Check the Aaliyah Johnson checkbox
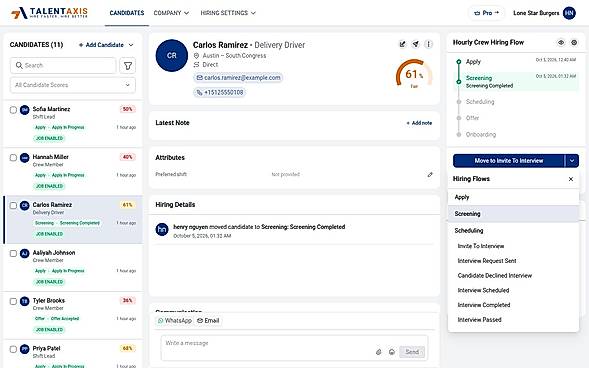The image size is (589, 368). [13, 253]
